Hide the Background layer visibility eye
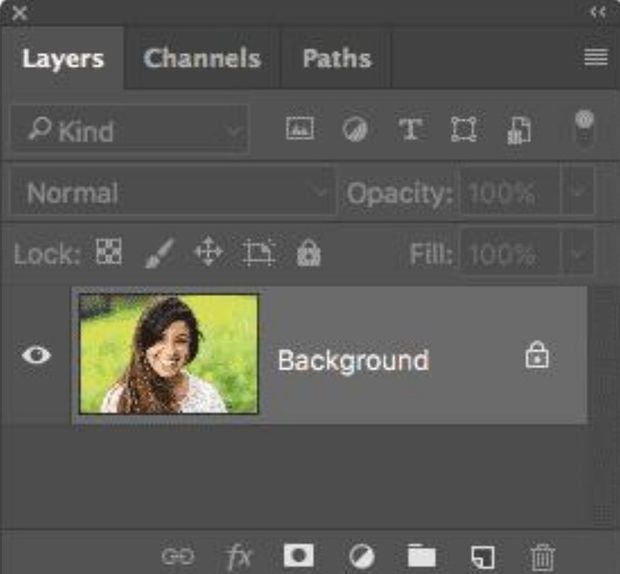 pos(37,355)
